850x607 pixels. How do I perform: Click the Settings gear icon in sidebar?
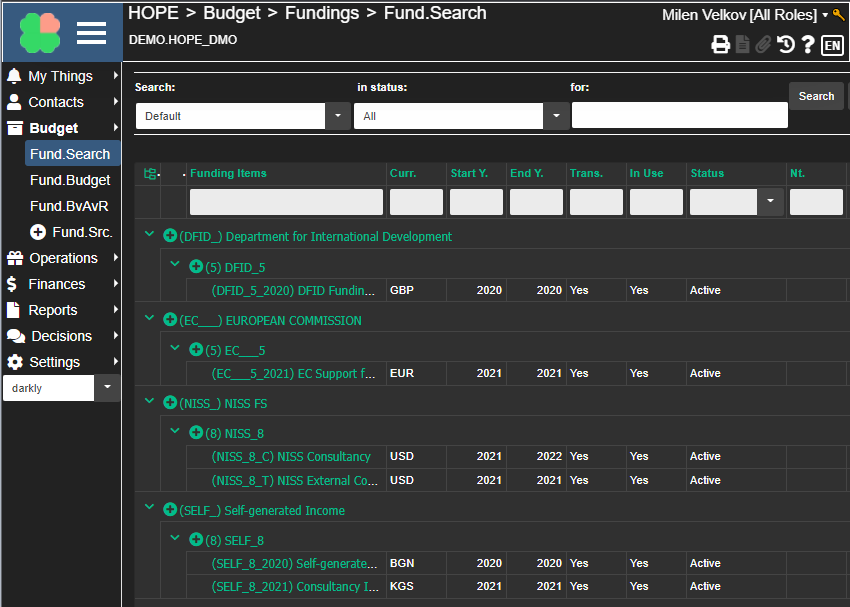tap(13, 361)
